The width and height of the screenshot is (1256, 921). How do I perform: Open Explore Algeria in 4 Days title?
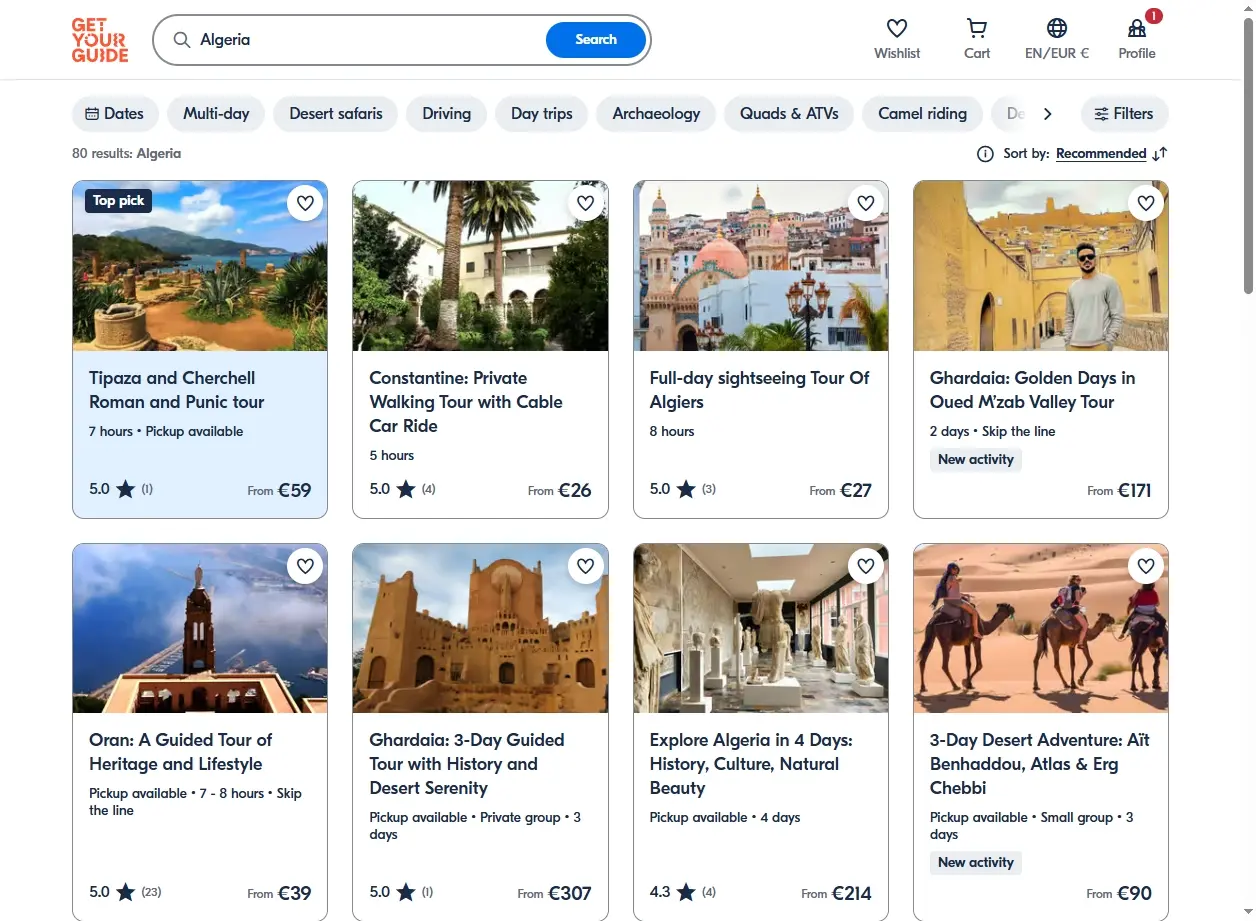(751, 764)
